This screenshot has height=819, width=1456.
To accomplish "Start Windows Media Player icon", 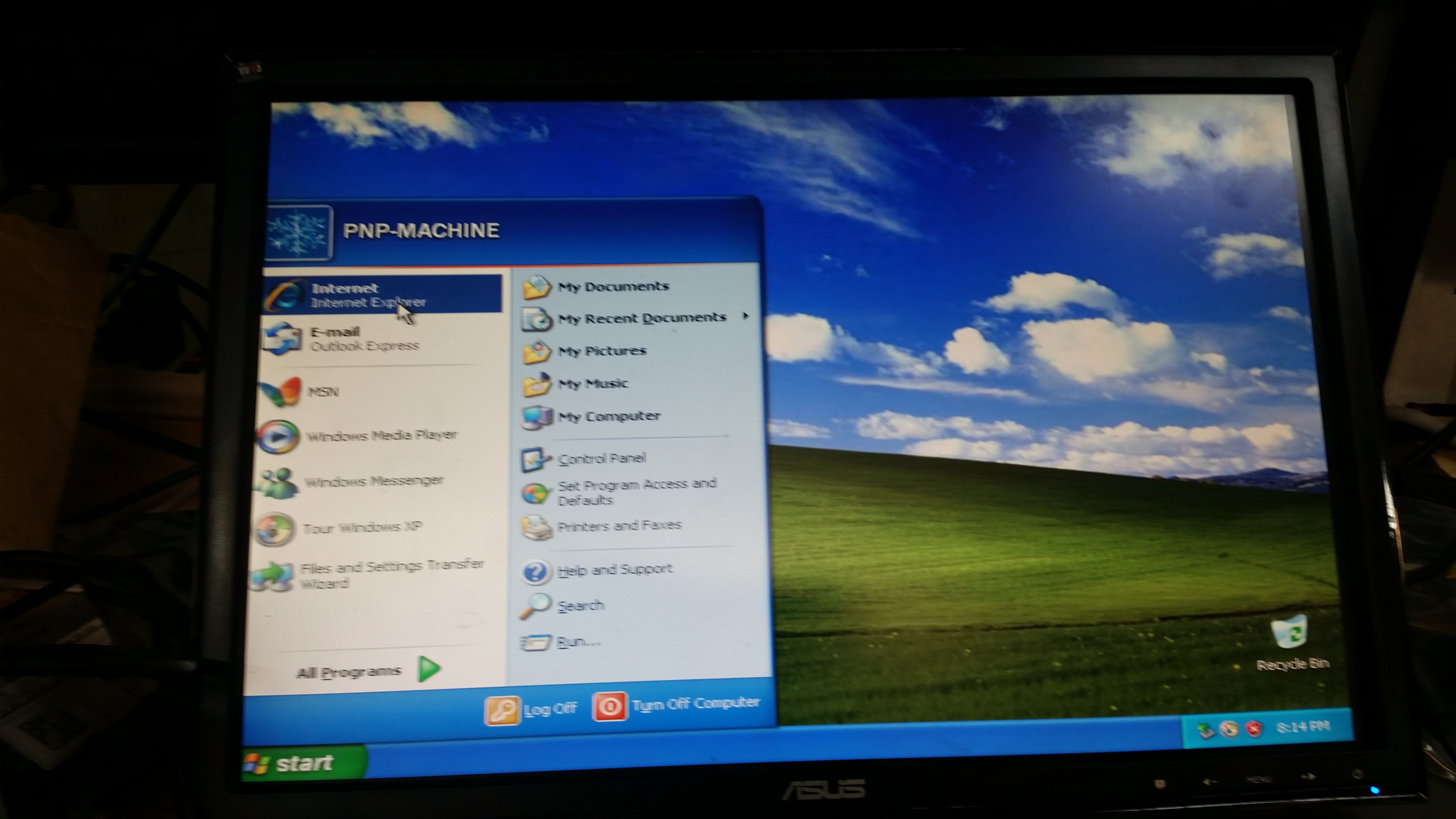I will [x=277, y=437].
